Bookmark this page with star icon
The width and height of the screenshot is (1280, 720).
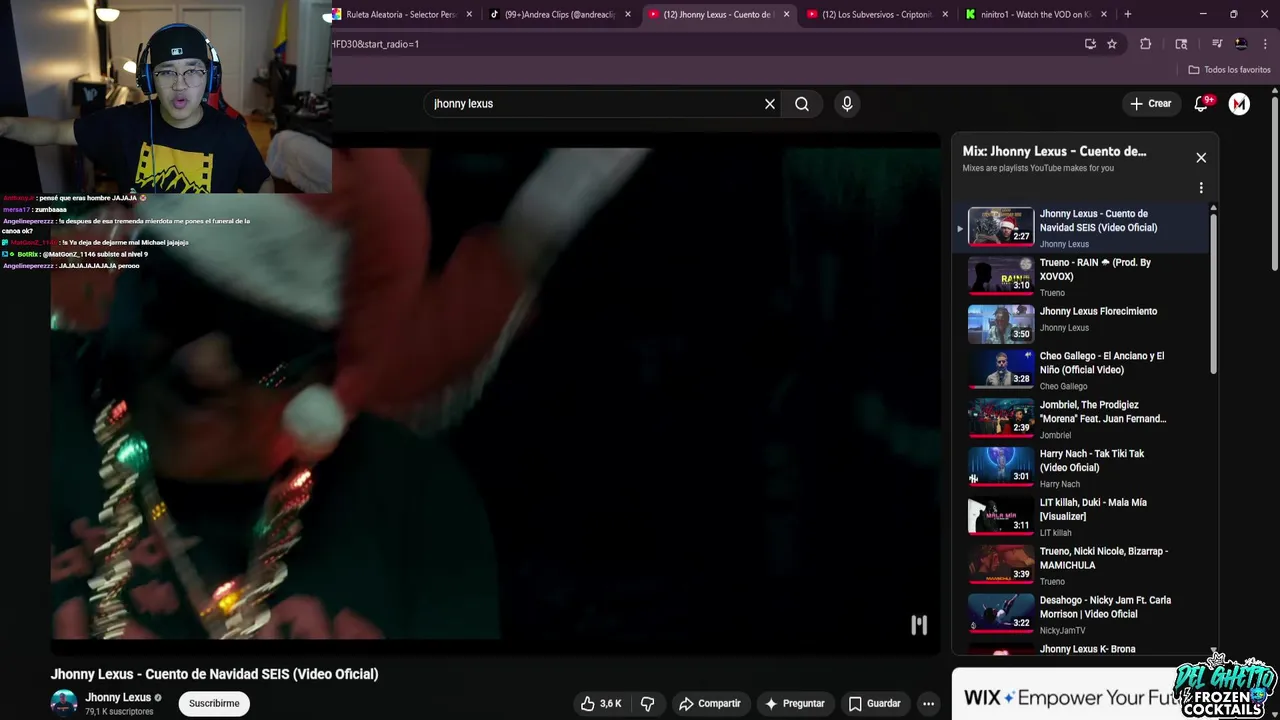point(1112,44)
